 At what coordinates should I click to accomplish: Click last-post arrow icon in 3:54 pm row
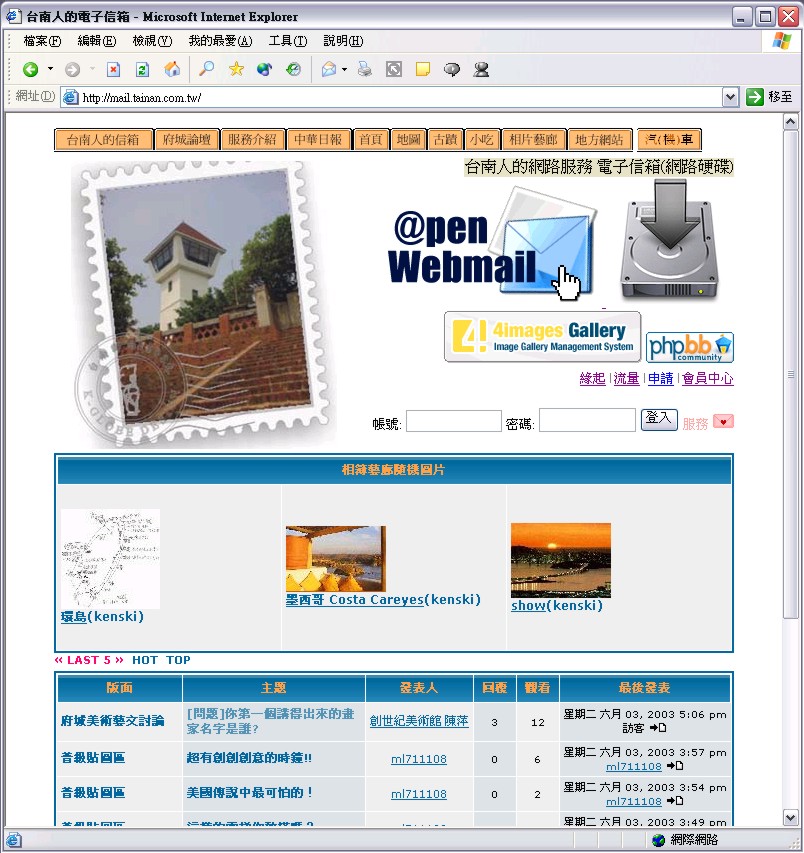click(675, 801)
